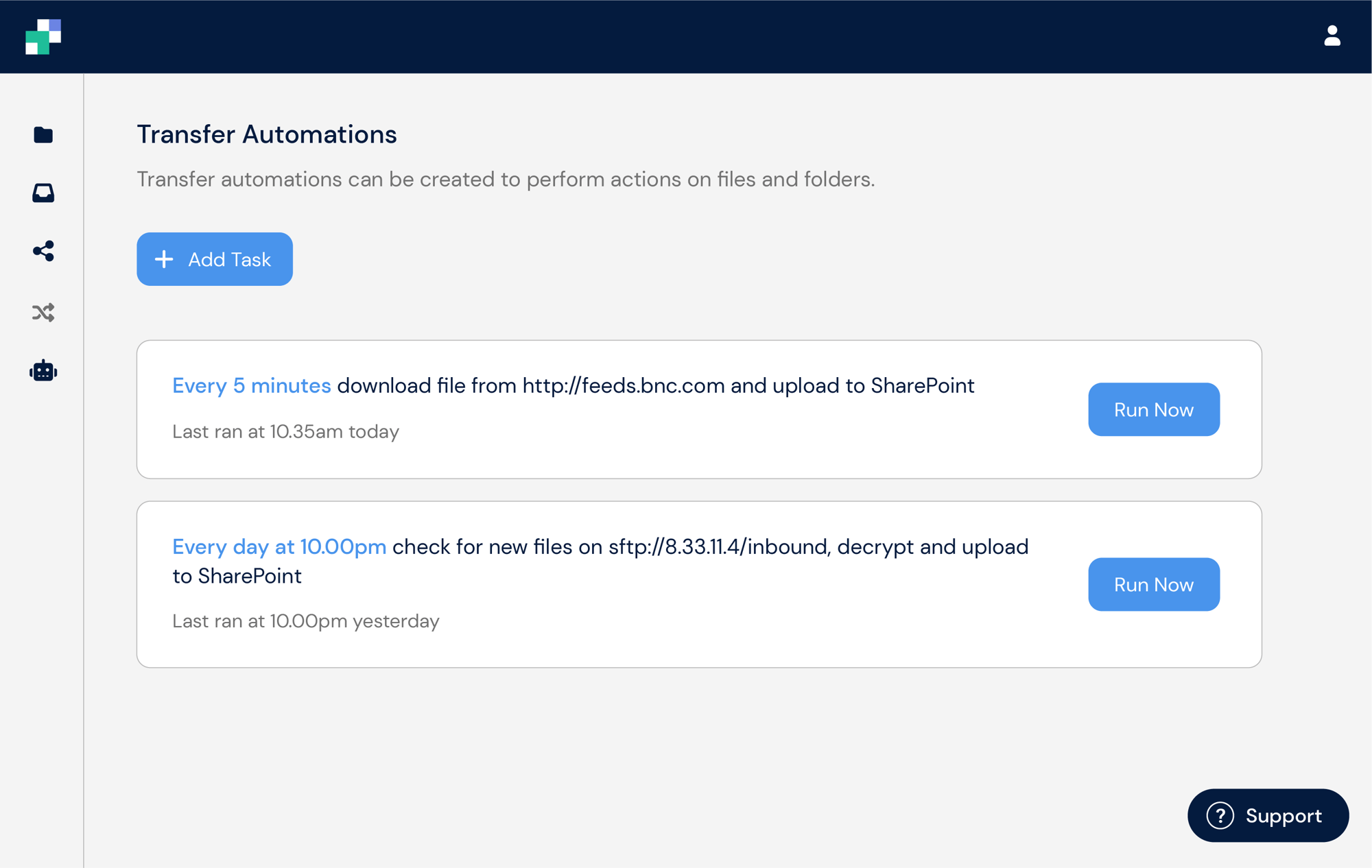Image resolution: width=1372 pixels, height=868 pixels.
Task: Open the Files folder icon in sidebar
Action: coord(43,135)
